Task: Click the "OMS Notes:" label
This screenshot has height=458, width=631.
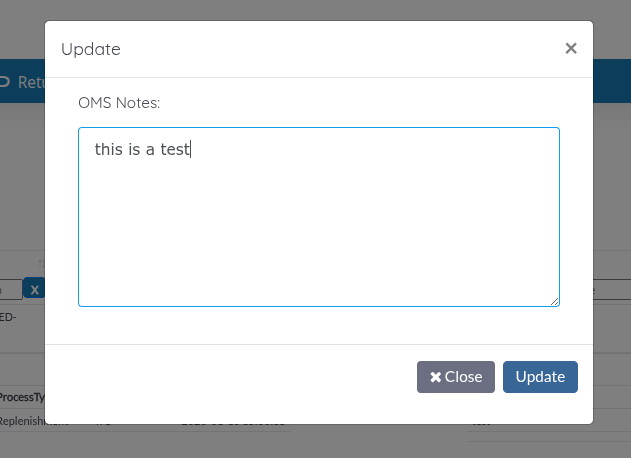Action: [119, 102]
